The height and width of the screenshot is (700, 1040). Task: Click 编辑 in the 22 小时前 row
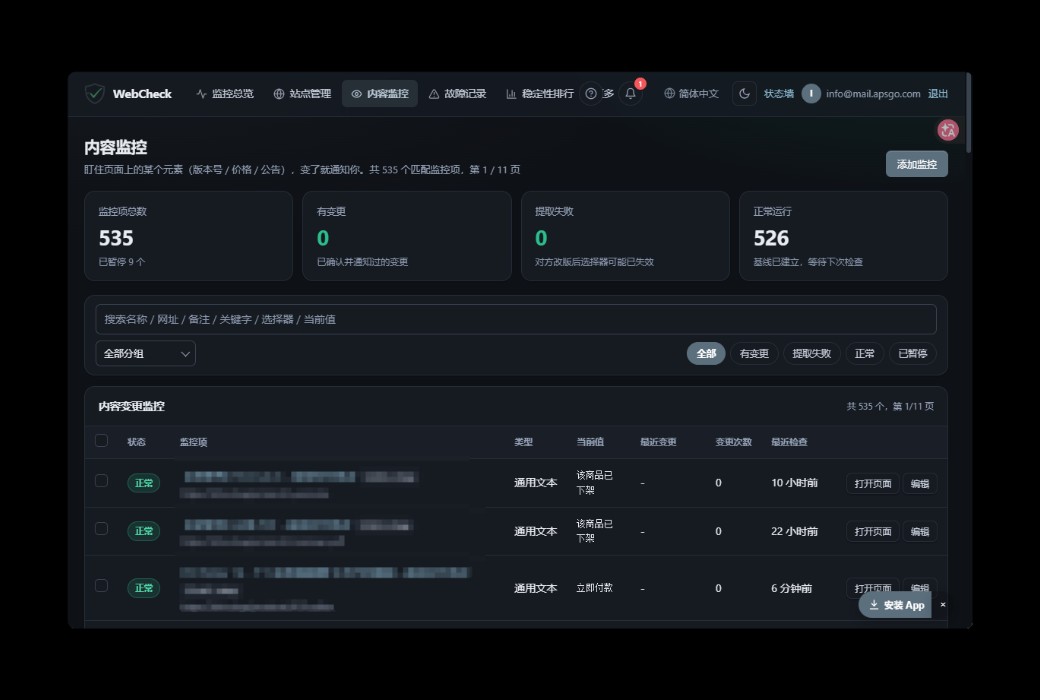[919, 531]
